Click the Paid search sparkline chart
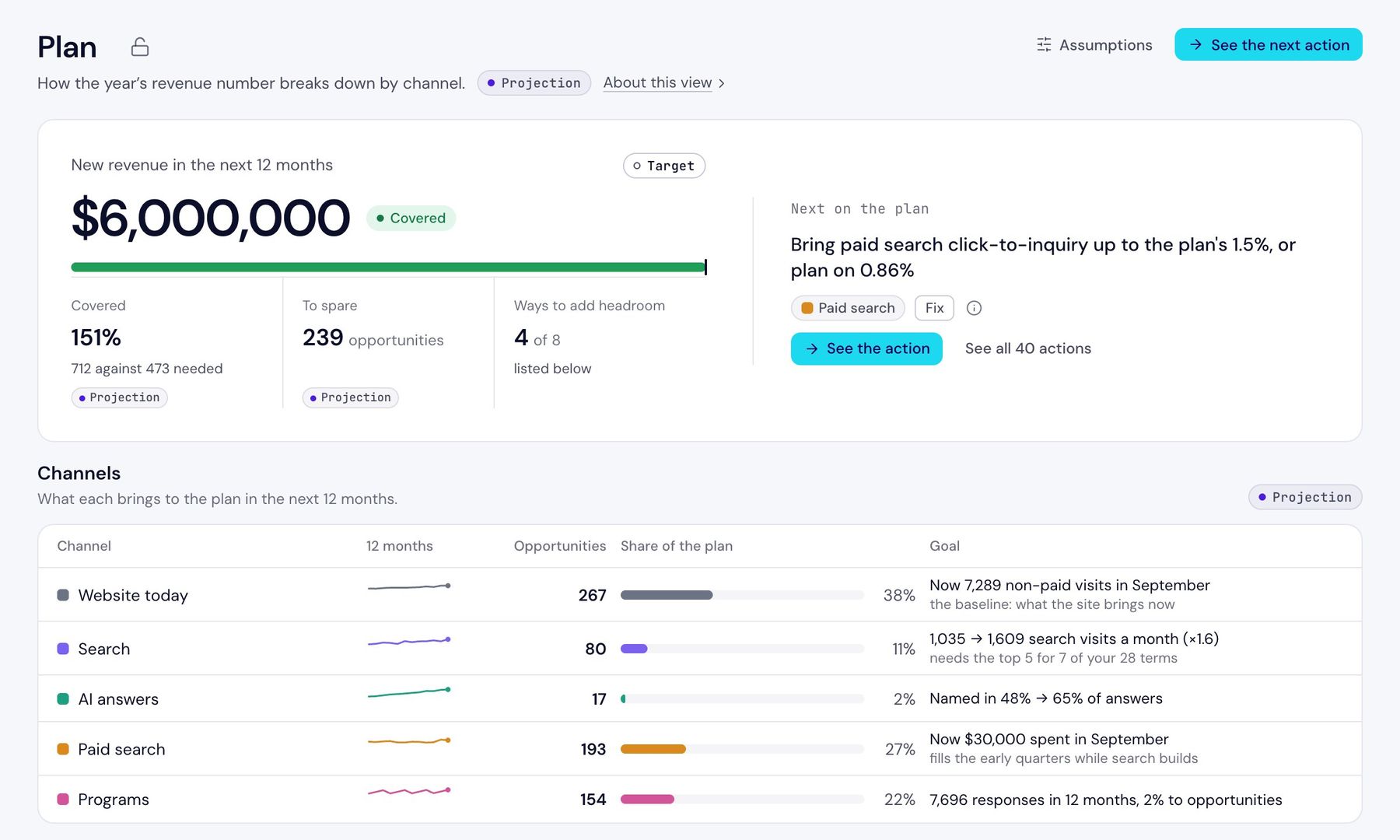 click(x=409, y=741)
